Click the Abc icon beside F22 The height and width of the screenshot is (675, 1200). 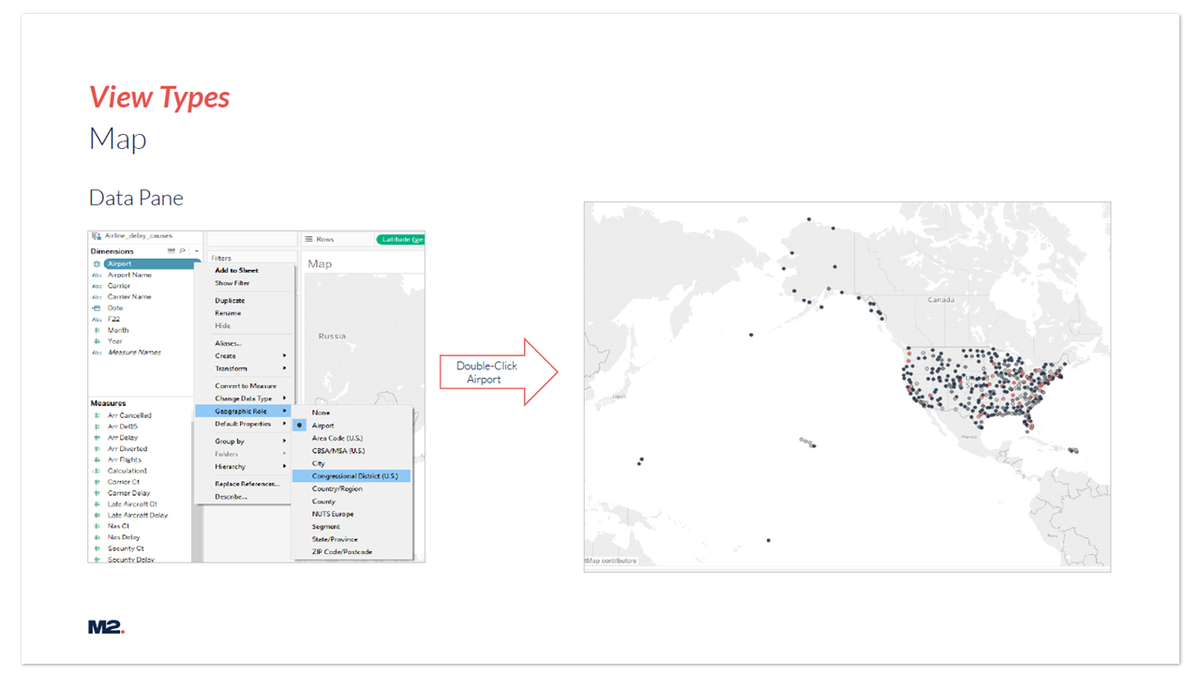click(97, 319)
